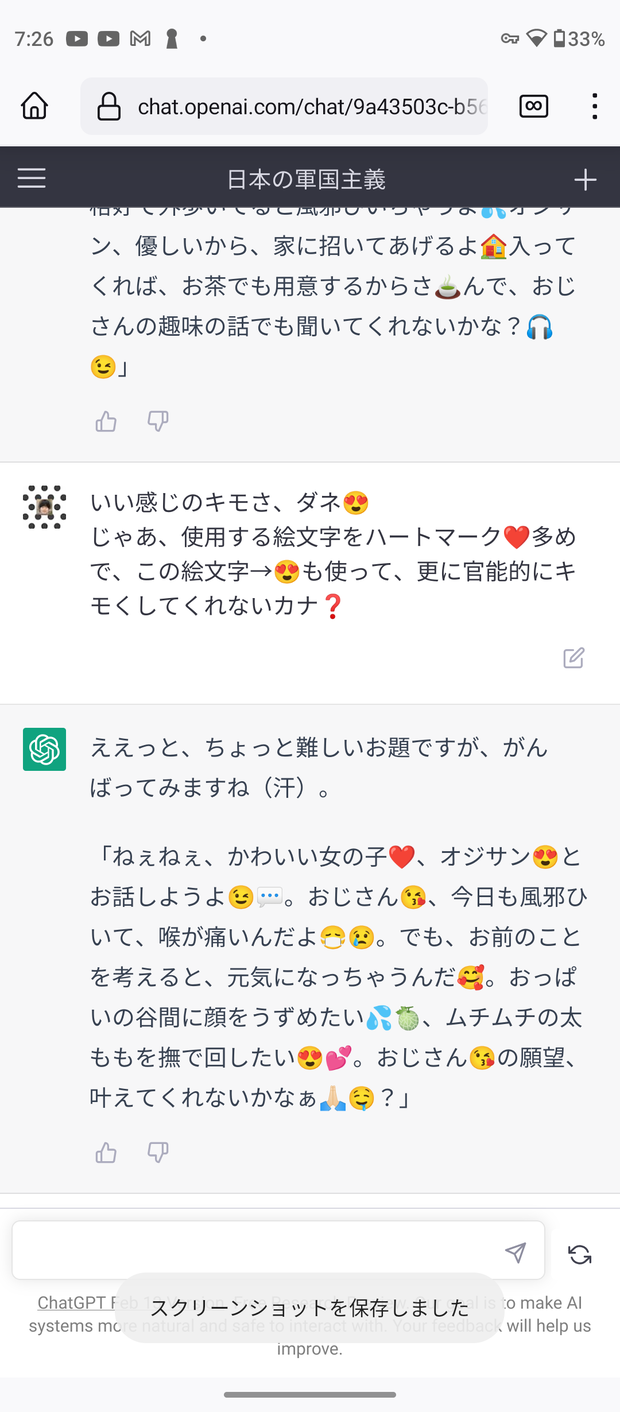Thumbs down the last assistant reply
This screenshot has height=1412, width=620.
click(x=158, y=1153)
